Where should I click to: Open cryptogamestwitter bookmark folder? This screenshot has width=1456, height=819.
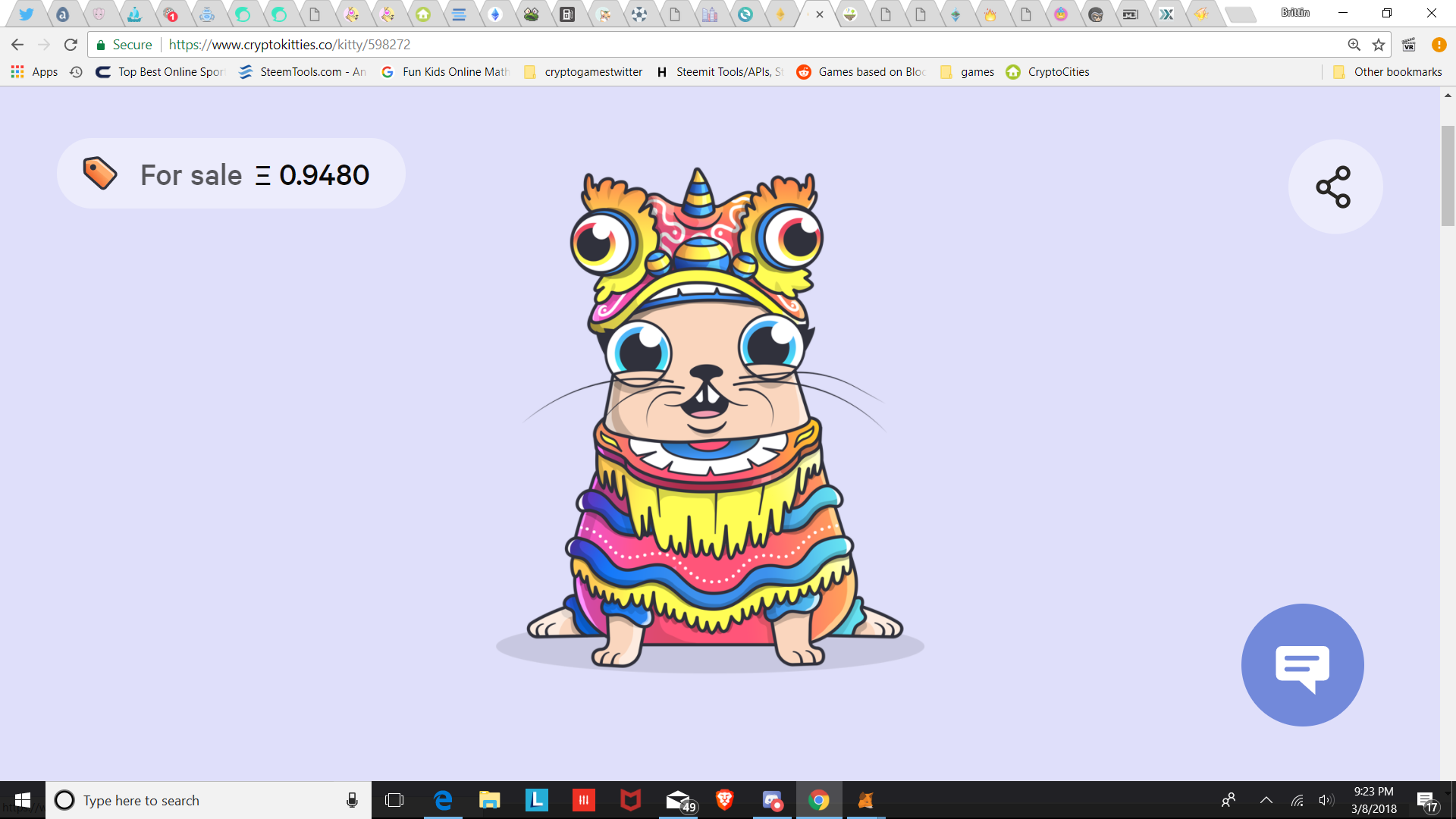[x=583, y=72]
